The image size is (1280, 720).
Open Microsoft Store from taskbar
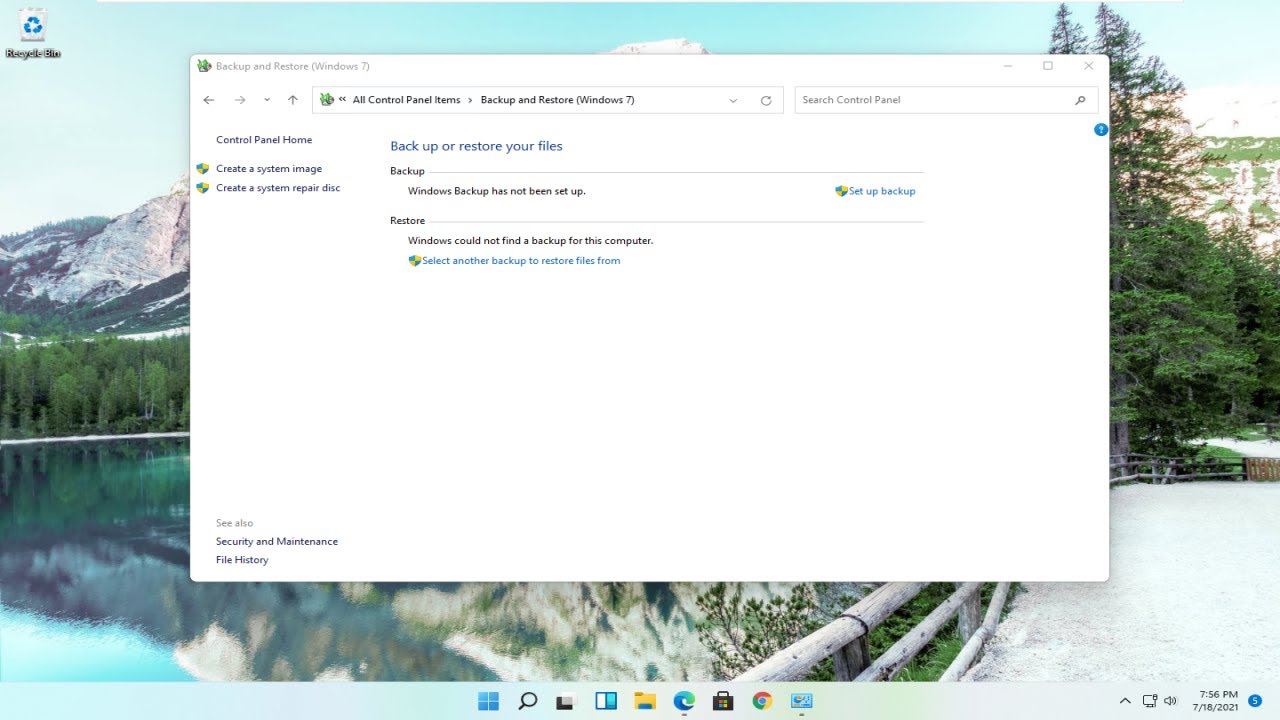tap(723, 701)
